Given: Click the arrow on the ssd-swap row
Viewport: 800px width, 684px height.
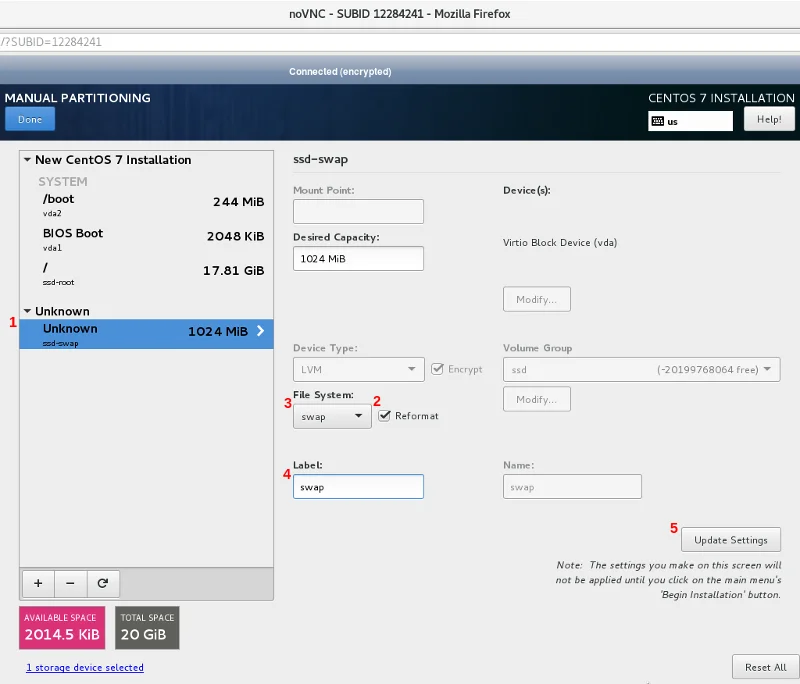Looking at the screenshot, I should click(260, 331).
